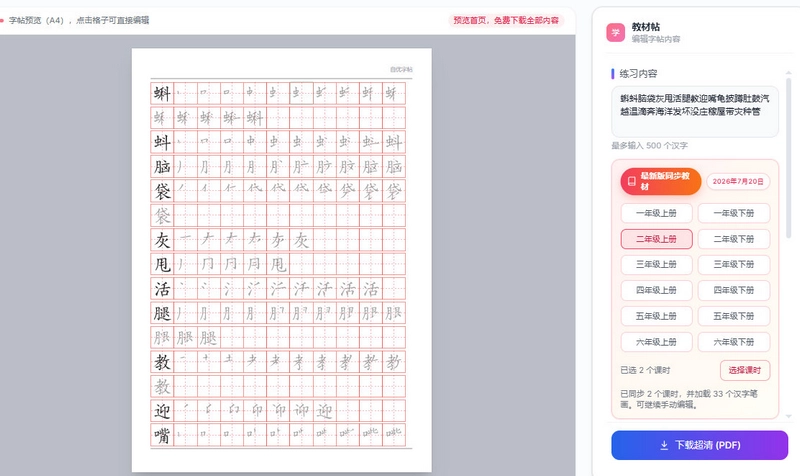Edit the 练习内容 character text box
Screen dimensions: 800x476
tap(694, 112)
